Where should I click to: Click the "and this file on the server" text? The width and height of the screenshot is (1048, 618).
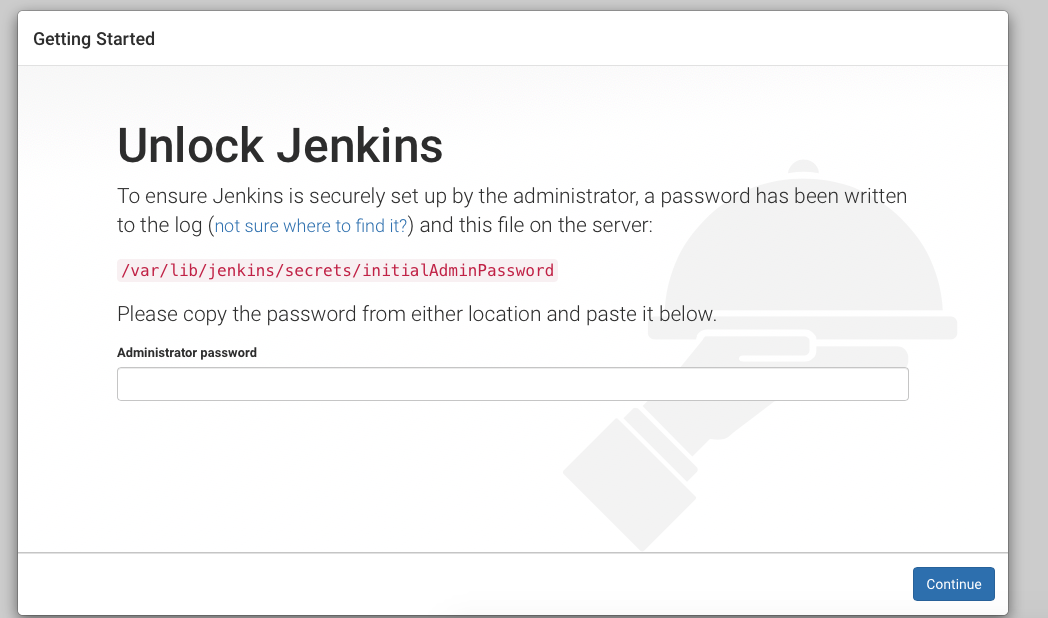(x=536, y=226)
